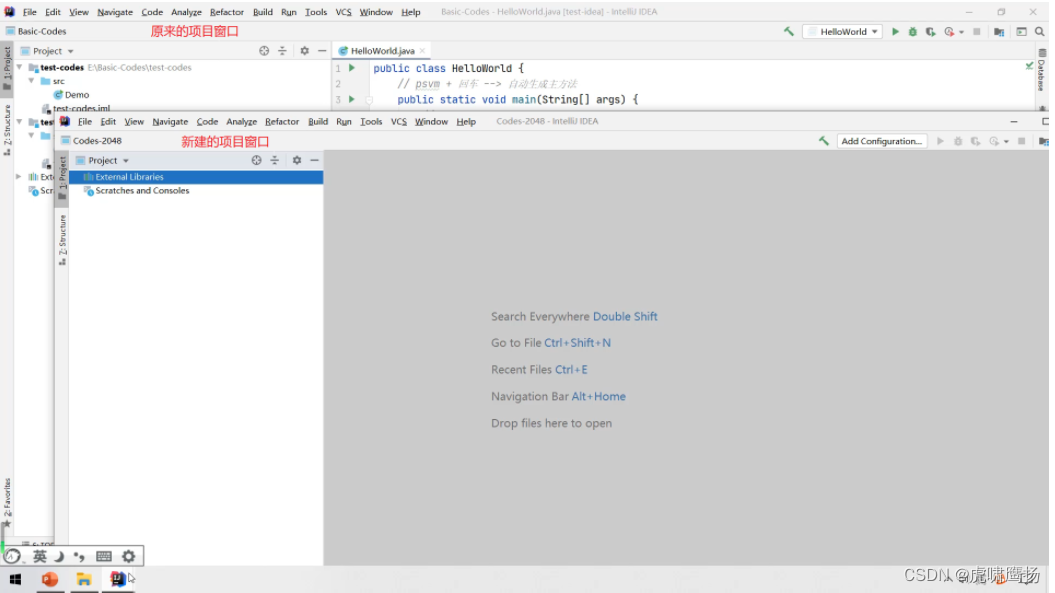The height and width of the screenshot is (593, 1055).
Task: Click the run gutter arrow on line 1
Action: [x=351, y=68]
